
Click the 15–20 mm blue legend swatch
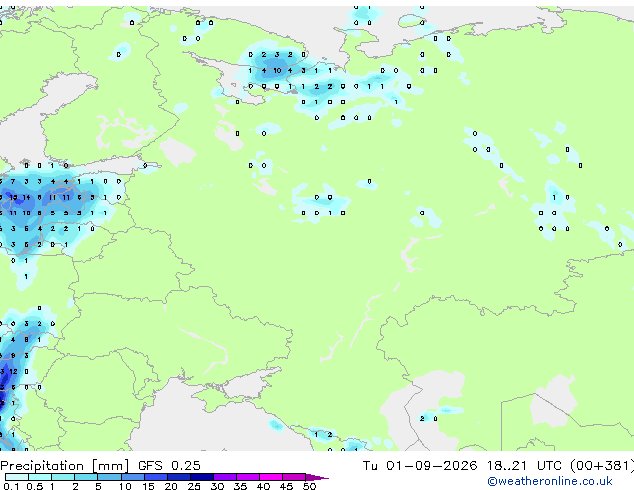[x=156, y=477]
